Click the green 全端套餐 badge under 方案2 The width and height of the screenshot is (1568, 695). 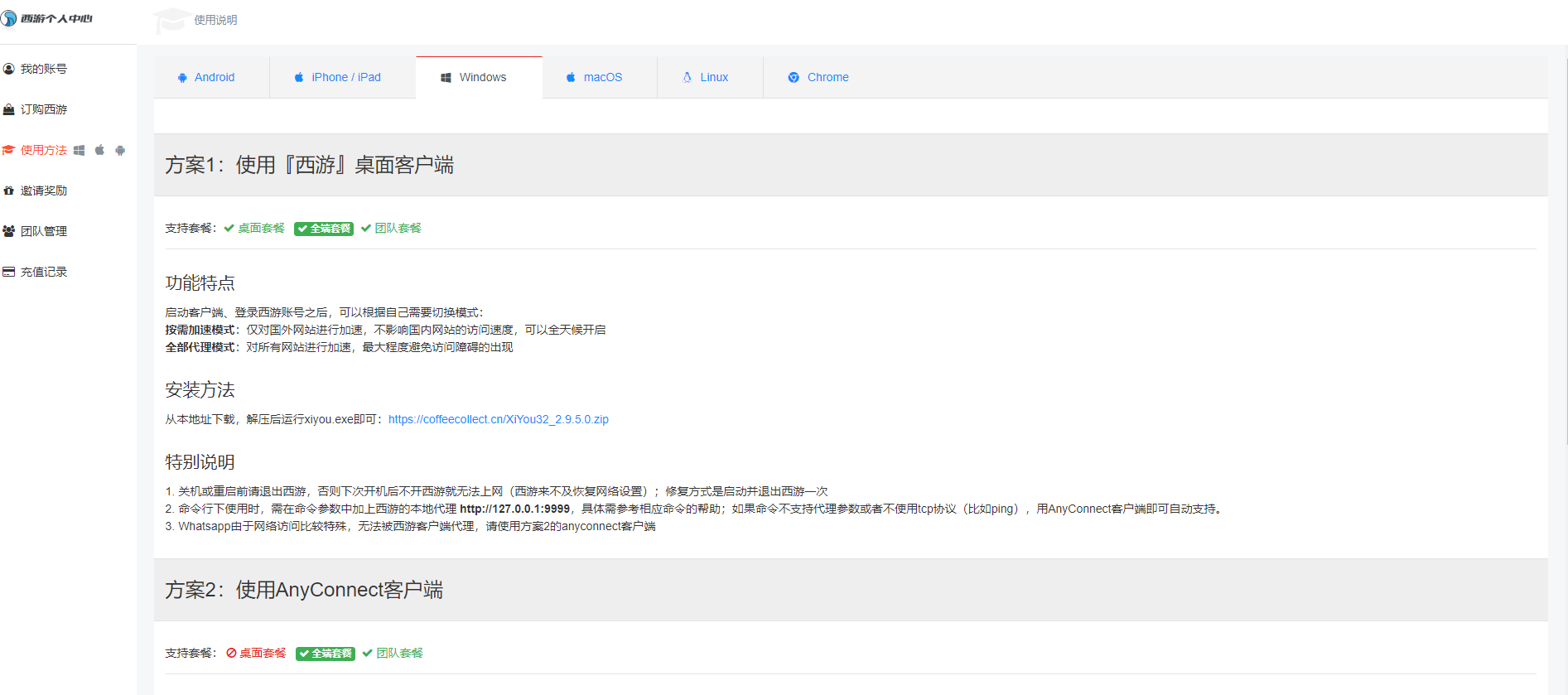pyautogui.click(x=326, y=654)
